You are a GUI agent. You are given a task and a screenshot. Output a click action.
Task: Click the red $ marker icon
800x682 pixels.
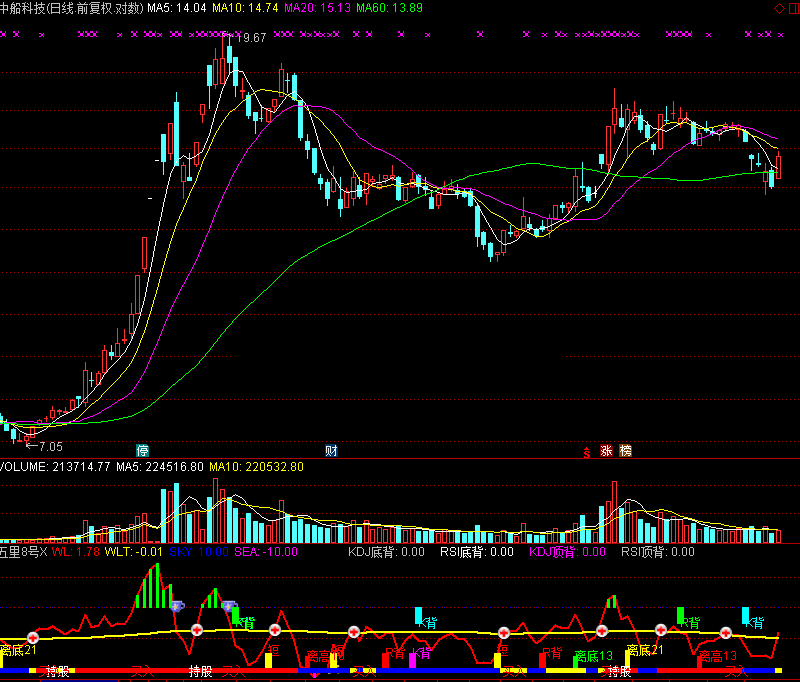point(587,451)
